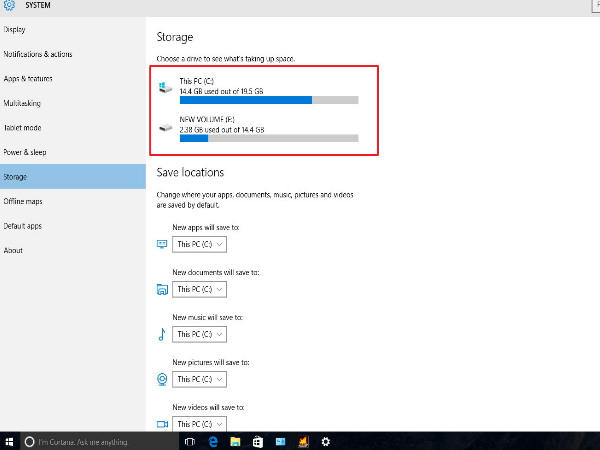Screen dimensions: 600x450
Task: Click '2.38 GB used out of 14.4 GB'
Action: pyautogui.click(x=222, y=130)
